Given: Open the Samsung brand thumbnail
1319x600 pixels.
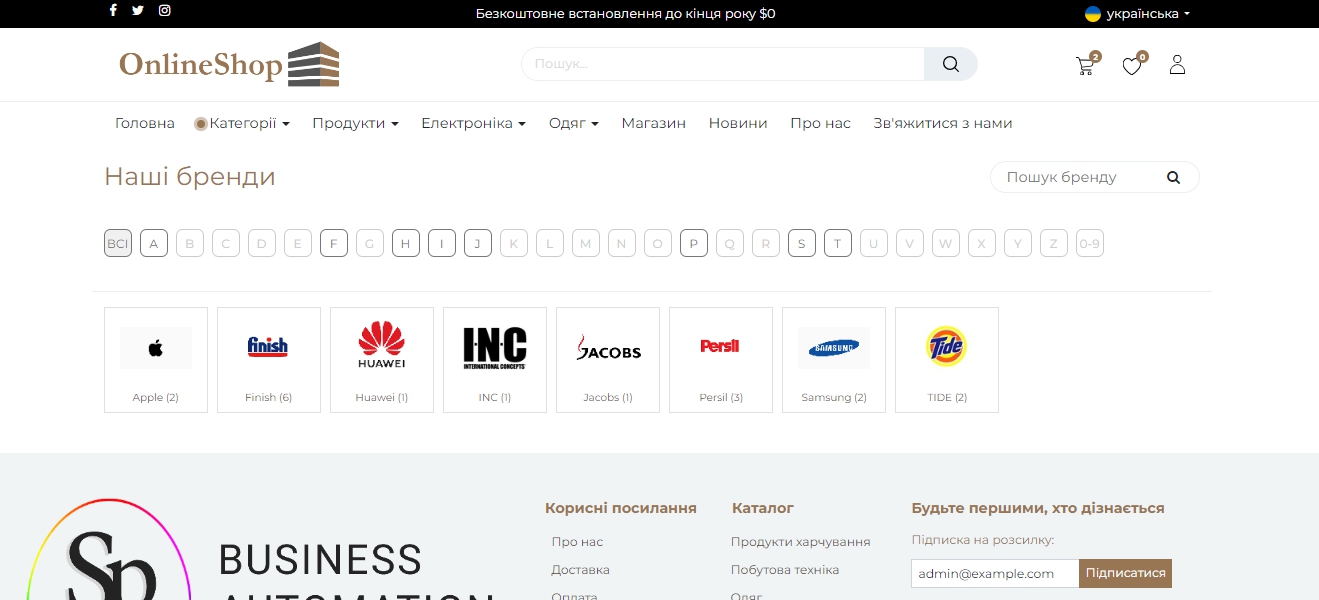Looking at the screenshot, I should (x=834, y=359).
